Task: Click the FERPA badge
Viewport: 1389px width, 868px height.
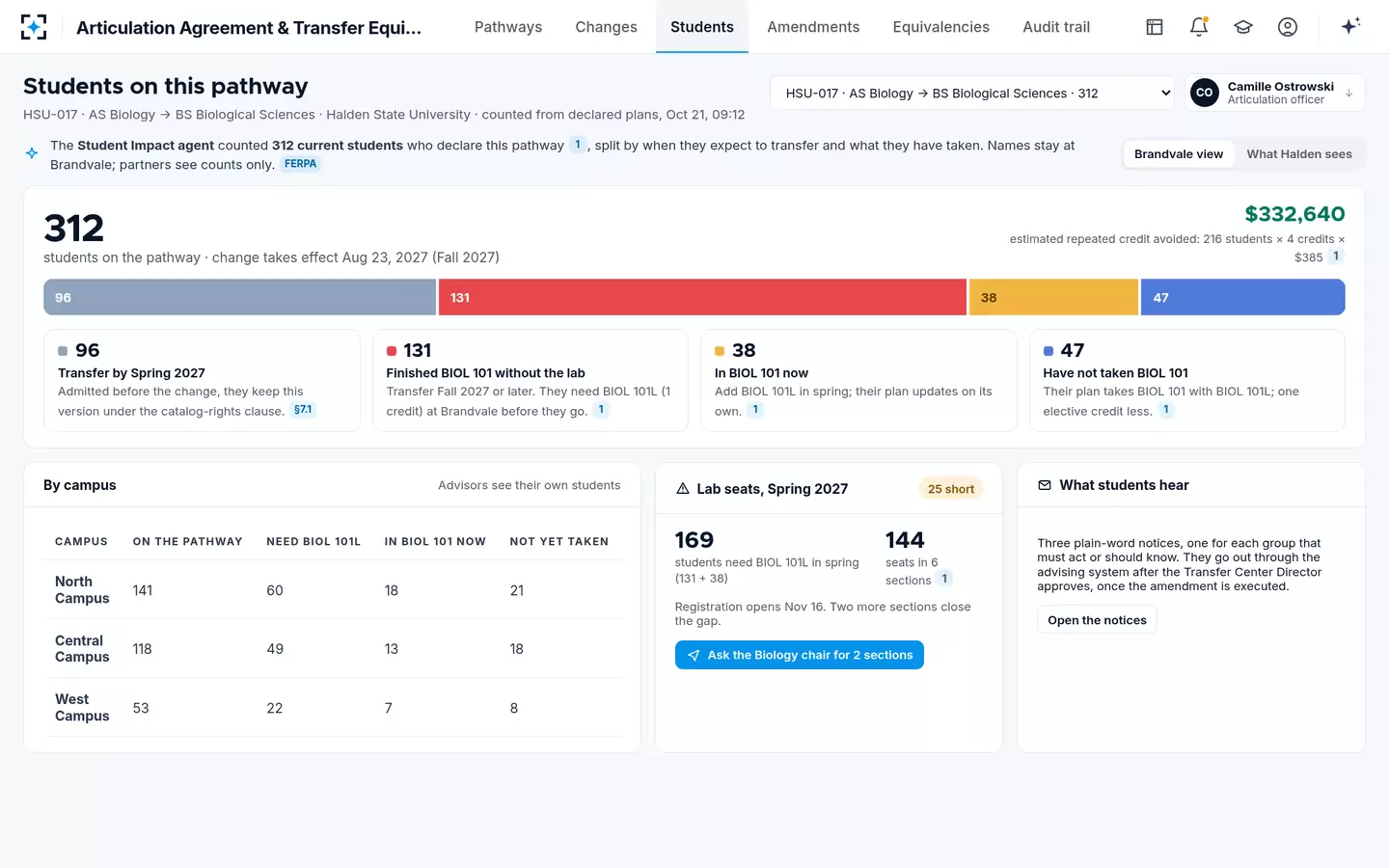Action: 300,164
